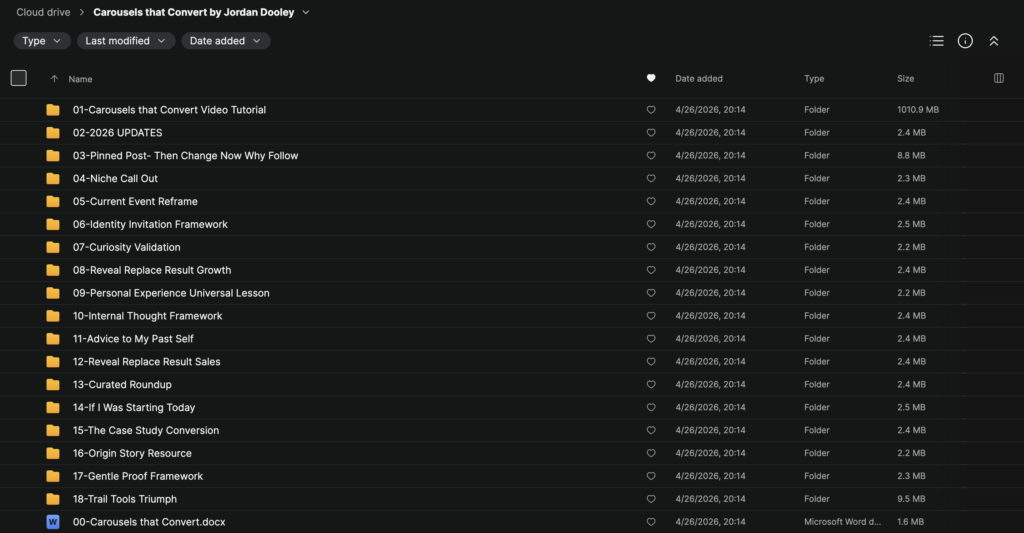Open the info panel icon

click(x=965, y=41)
